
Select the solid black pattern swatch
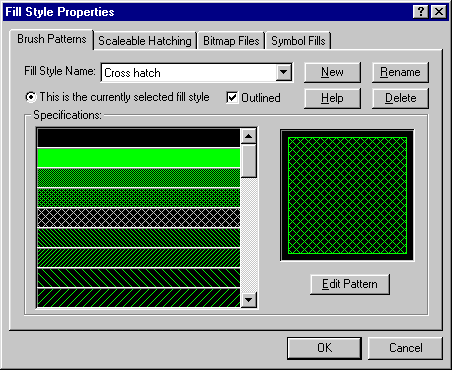pos(139,138)
